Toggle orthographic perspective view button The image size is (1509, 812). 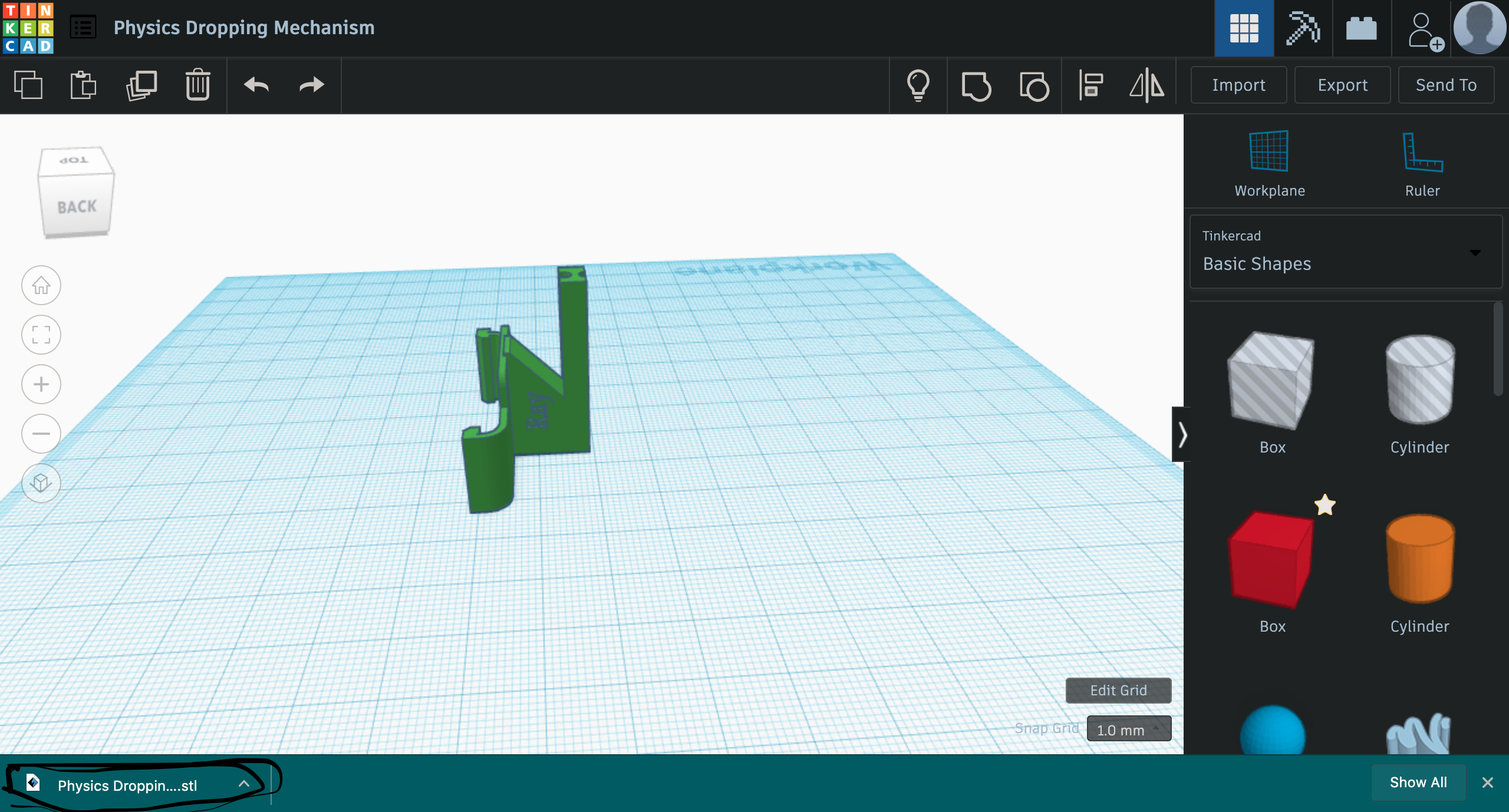41,483
